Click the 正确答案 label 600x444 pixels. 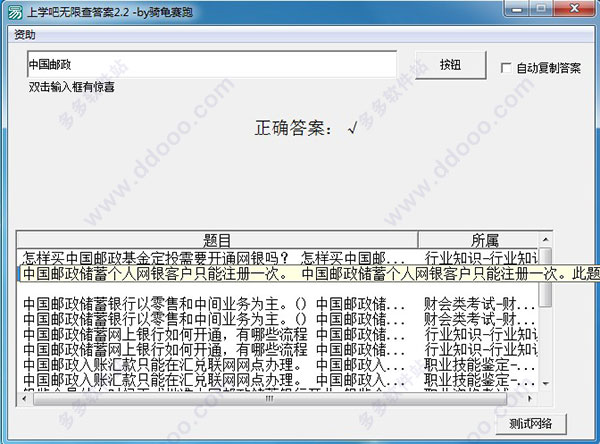293,128
